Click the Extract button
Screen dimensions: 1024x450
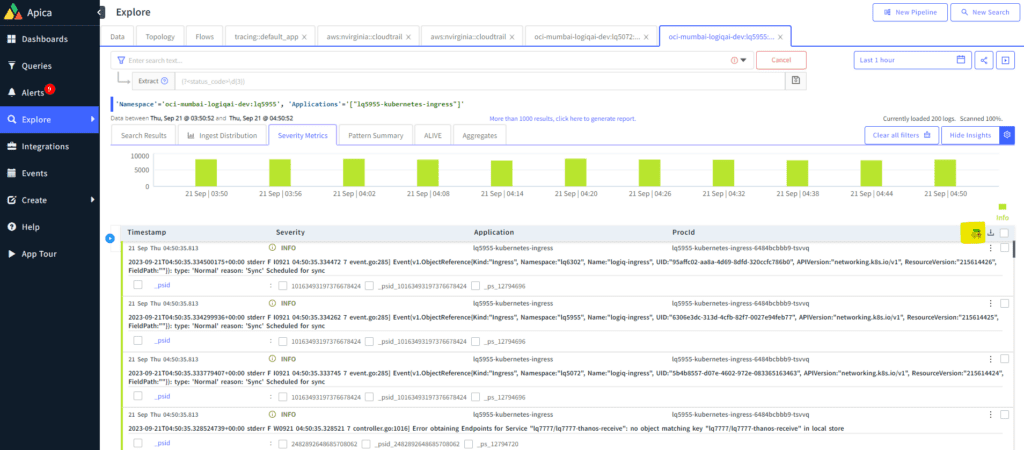[153, 81]
